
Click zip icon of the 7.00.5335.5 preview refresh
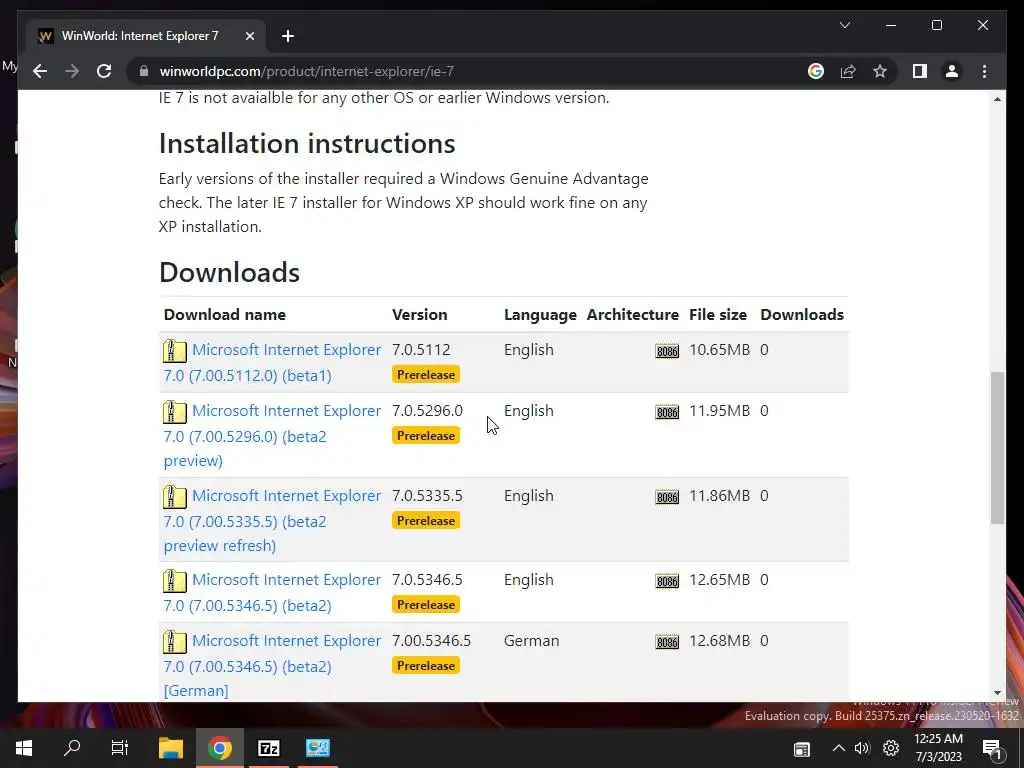[174, 497]
